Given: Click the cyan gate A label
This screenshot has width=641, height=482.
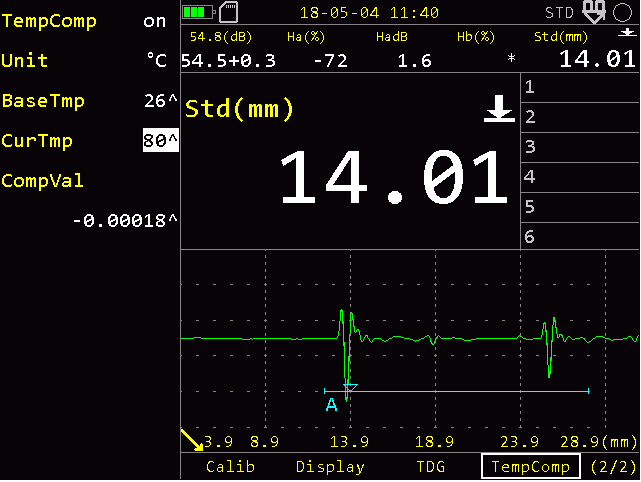Looking at the screenshot, I should click(332, 405).
